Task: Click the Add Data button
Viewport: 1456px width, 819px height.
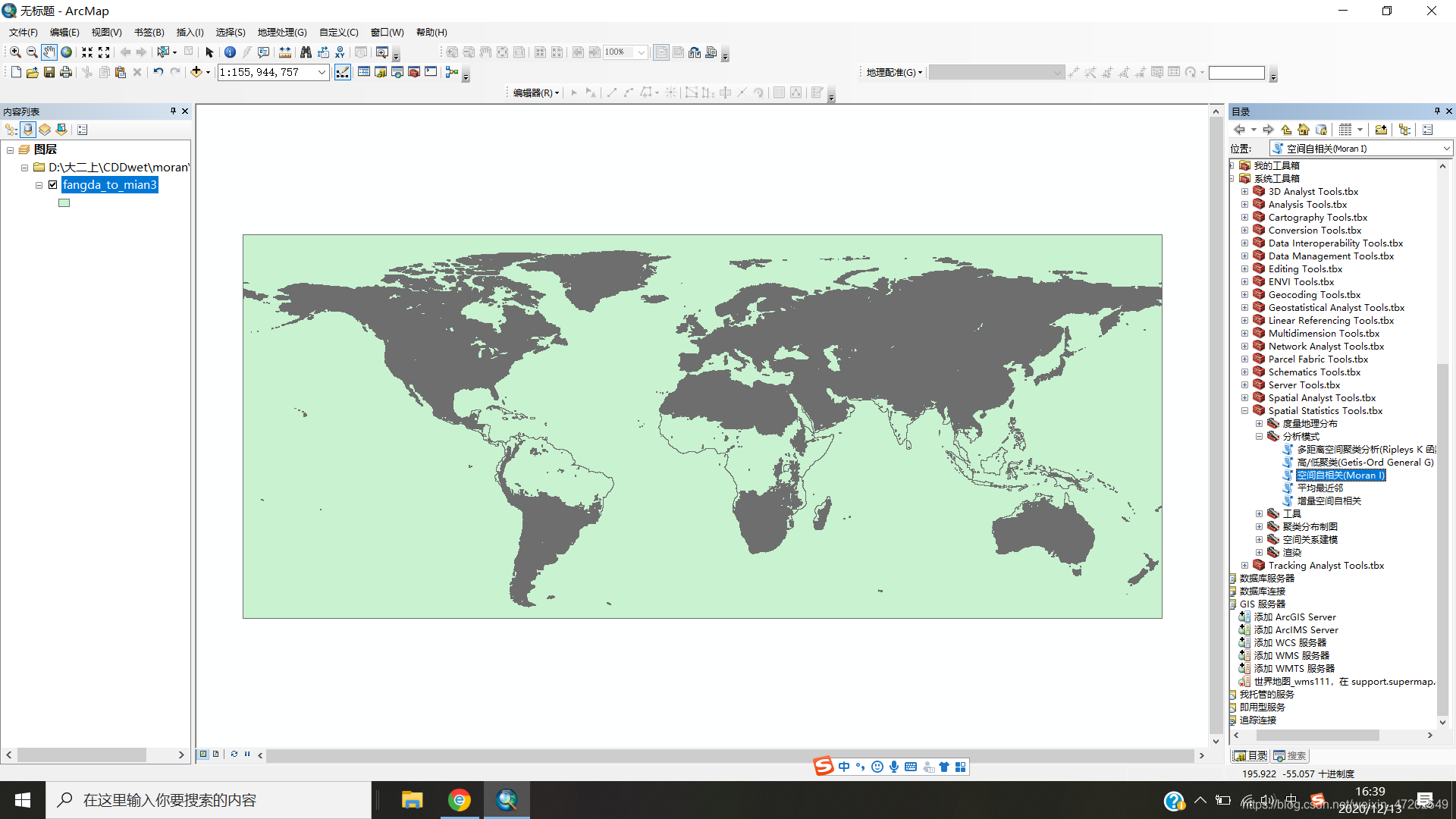Action: tap(196, 72)
